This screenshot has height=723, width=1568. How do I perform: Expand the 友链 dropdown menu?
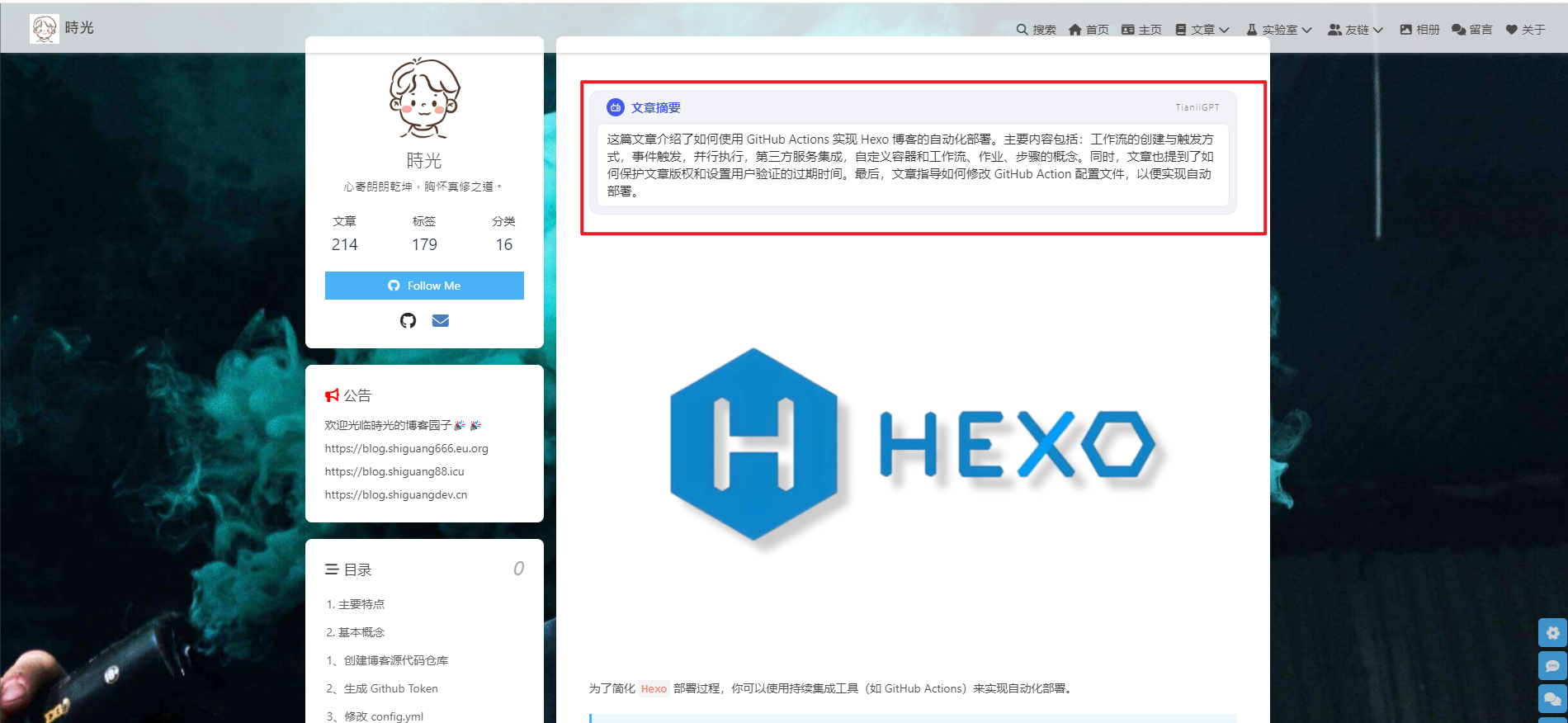(1356, 30)
